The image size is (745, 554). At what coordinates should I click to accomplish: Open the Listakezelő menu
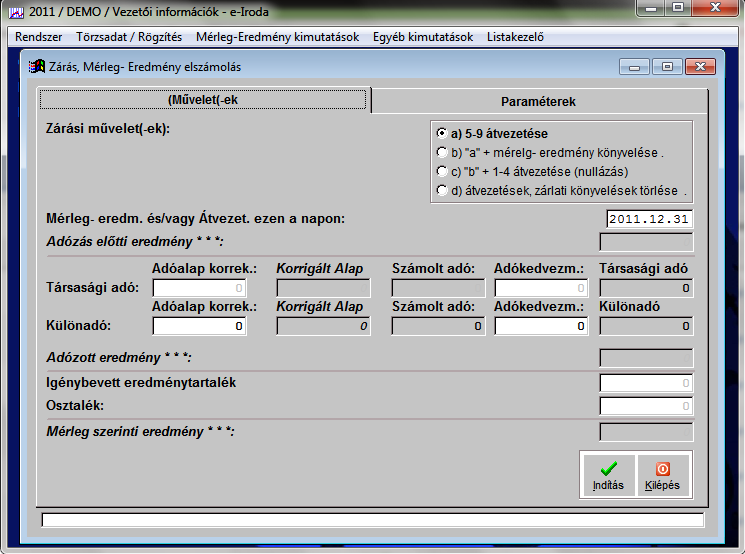(x=515, y=37)
